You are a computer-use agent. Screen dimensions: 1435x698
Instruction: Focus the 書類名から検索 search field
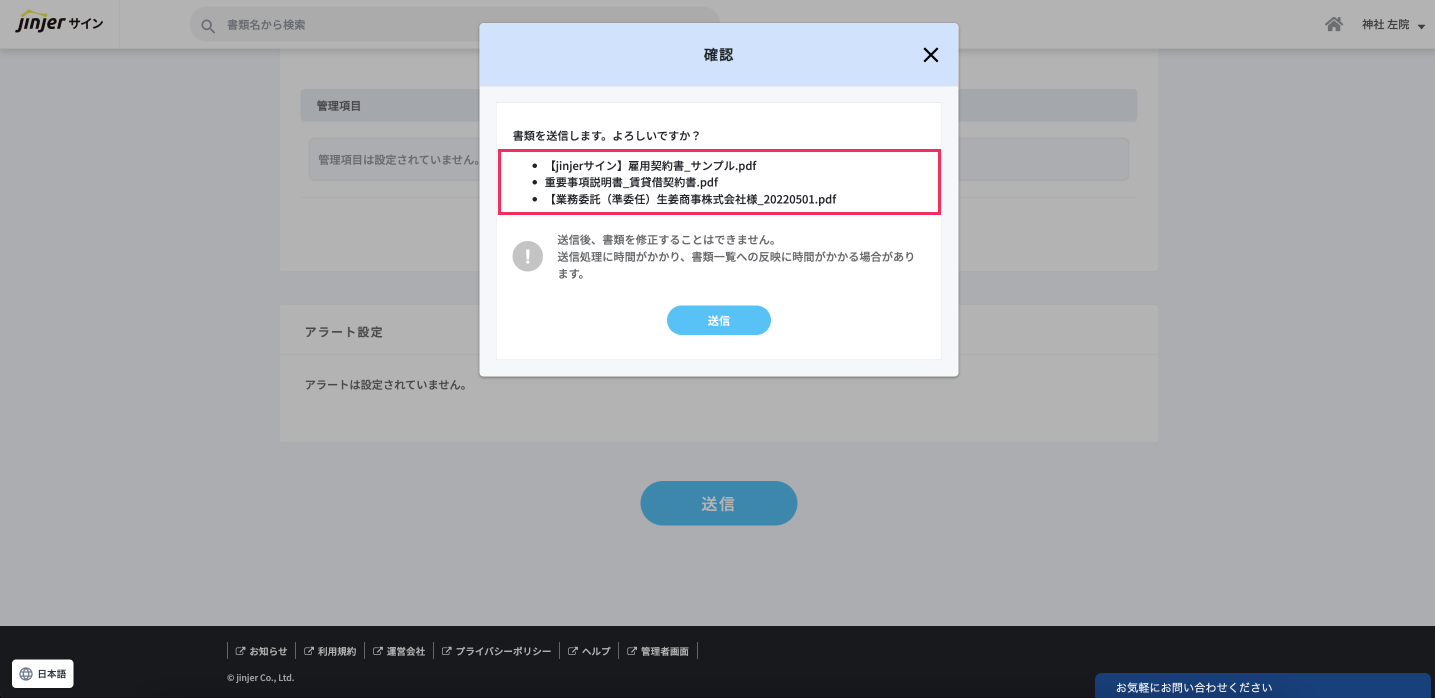[460, 25]
